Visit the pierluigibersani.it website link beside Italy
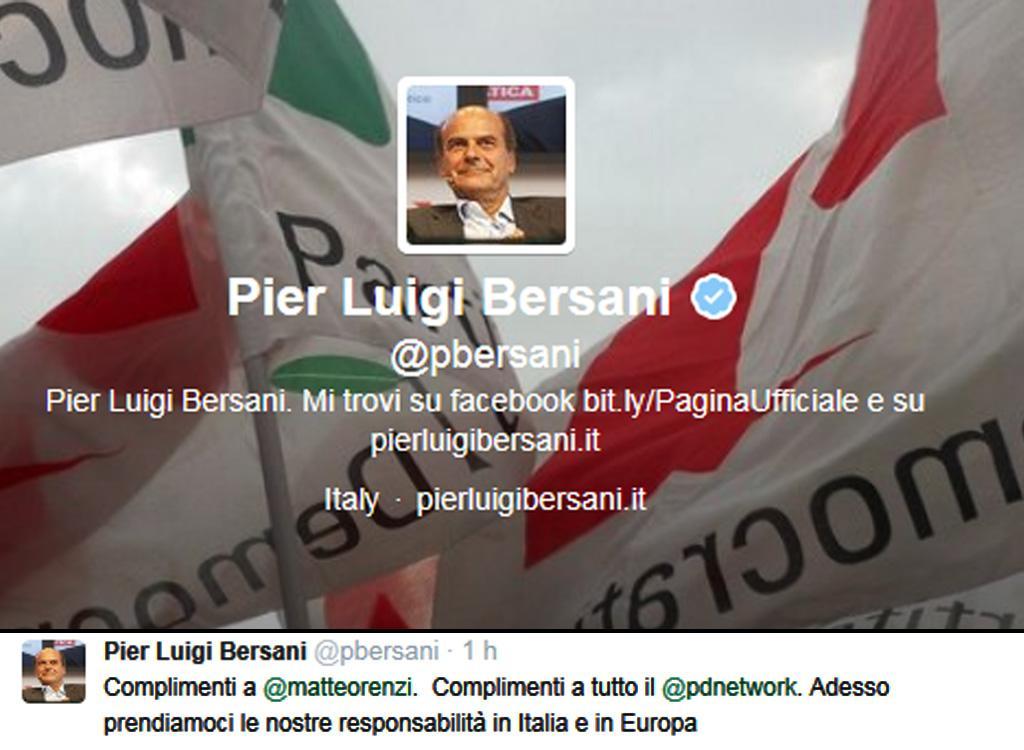Screen dimensions: 1024x750 pos(531,500)
